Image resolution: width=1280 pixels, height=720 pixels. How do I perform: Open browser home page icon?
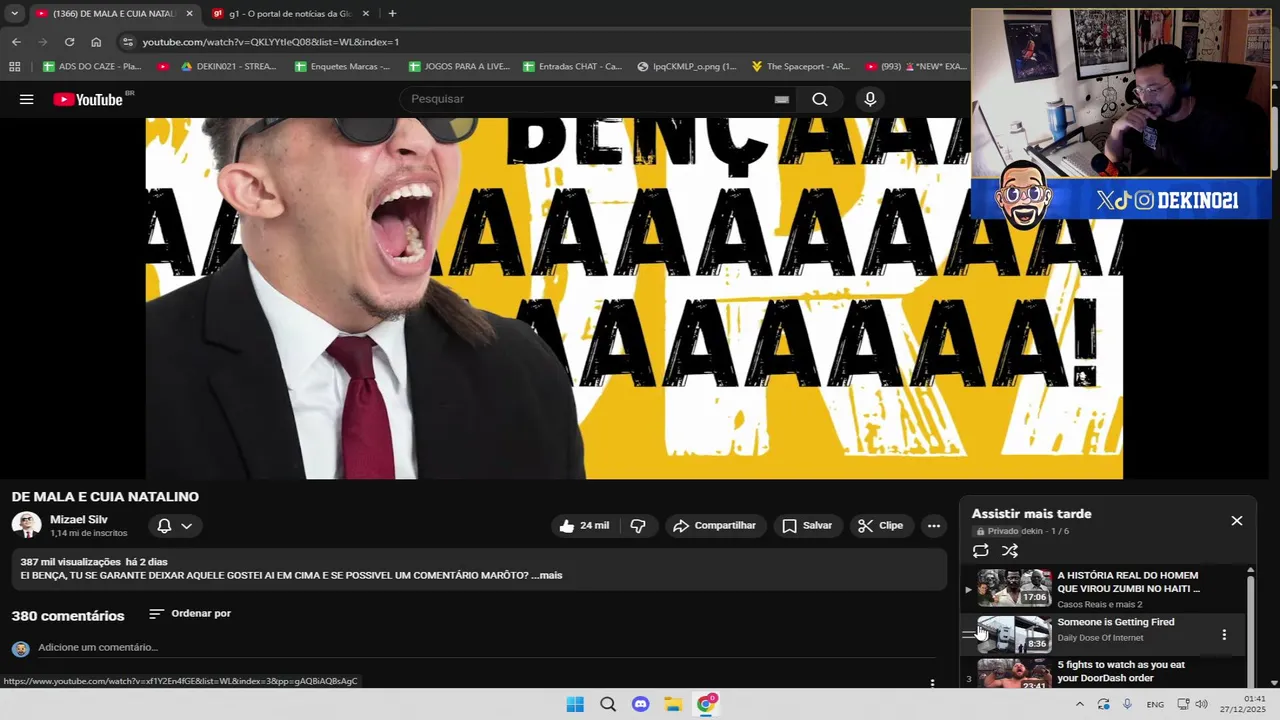tap(96, 42)
